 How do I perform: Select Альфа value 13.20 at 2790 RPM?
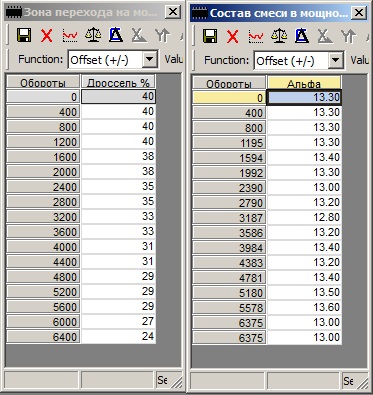pyautogui.click(x=304, y=202)
